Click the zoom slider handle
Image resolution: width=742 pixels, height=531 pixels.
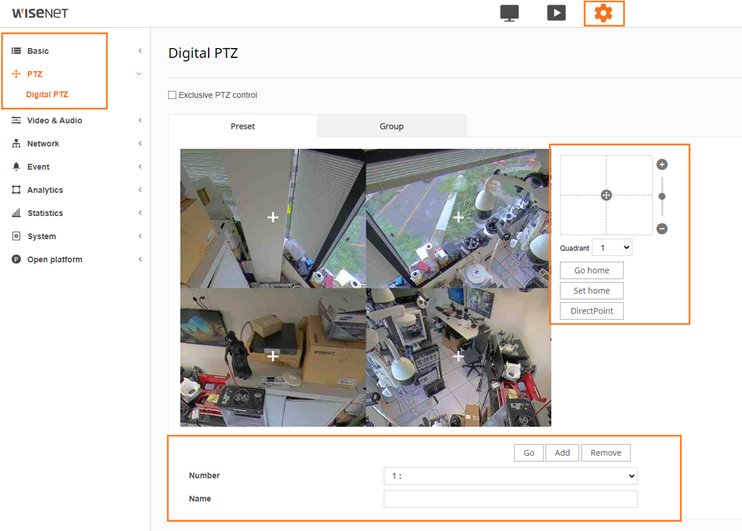[x=662, y=196]
